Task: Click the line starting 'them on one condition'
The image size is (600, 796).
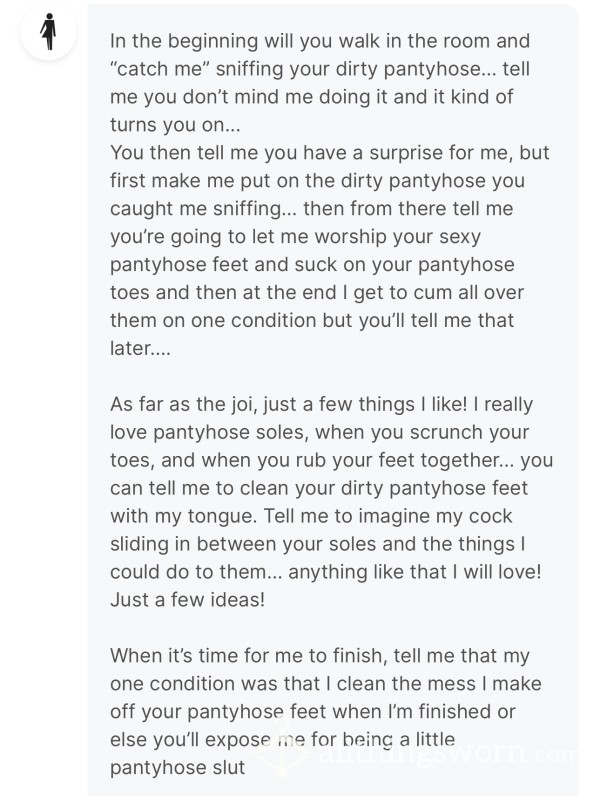Action: (312, 320)
